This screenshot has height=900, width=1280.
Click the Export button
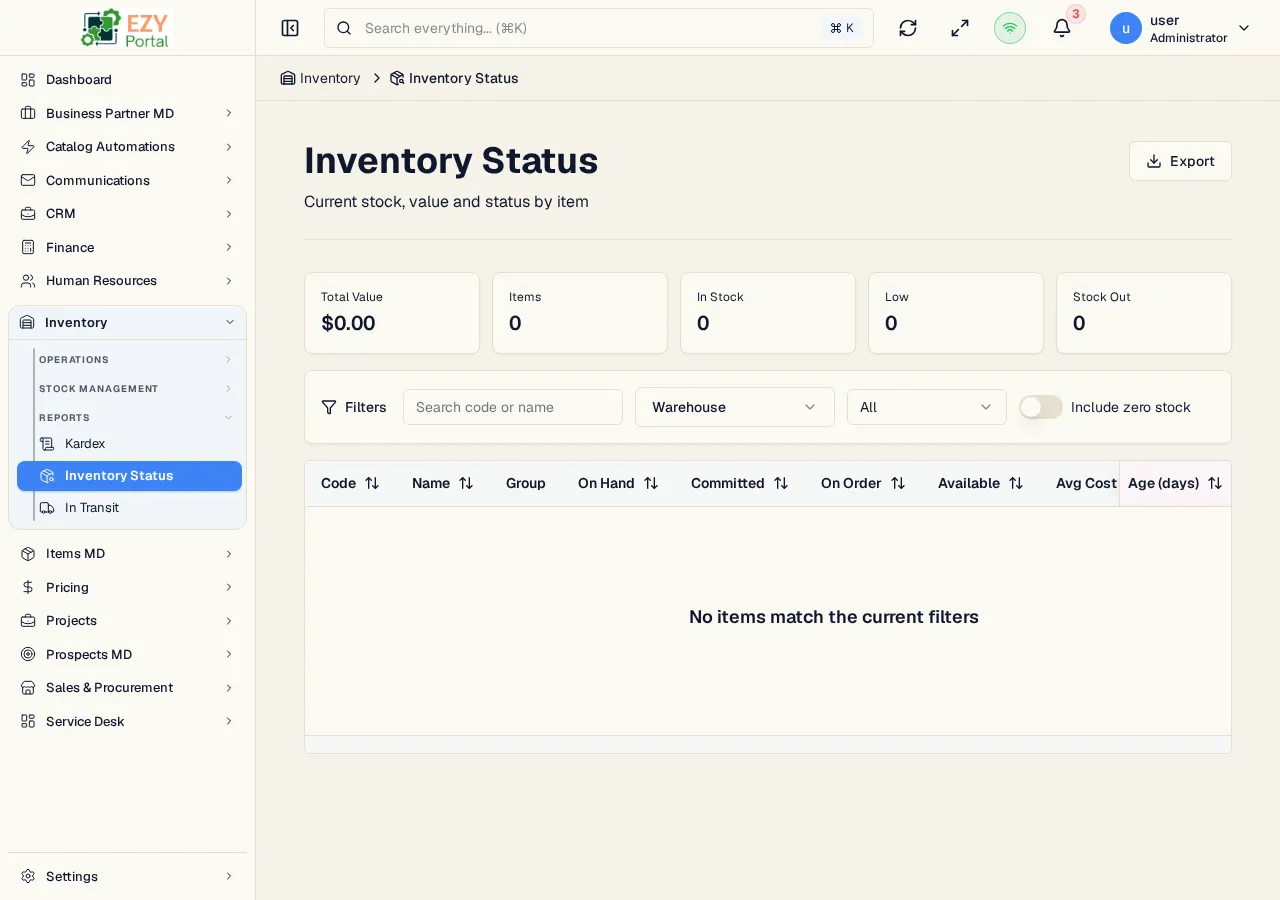[x=1180, y=161]
